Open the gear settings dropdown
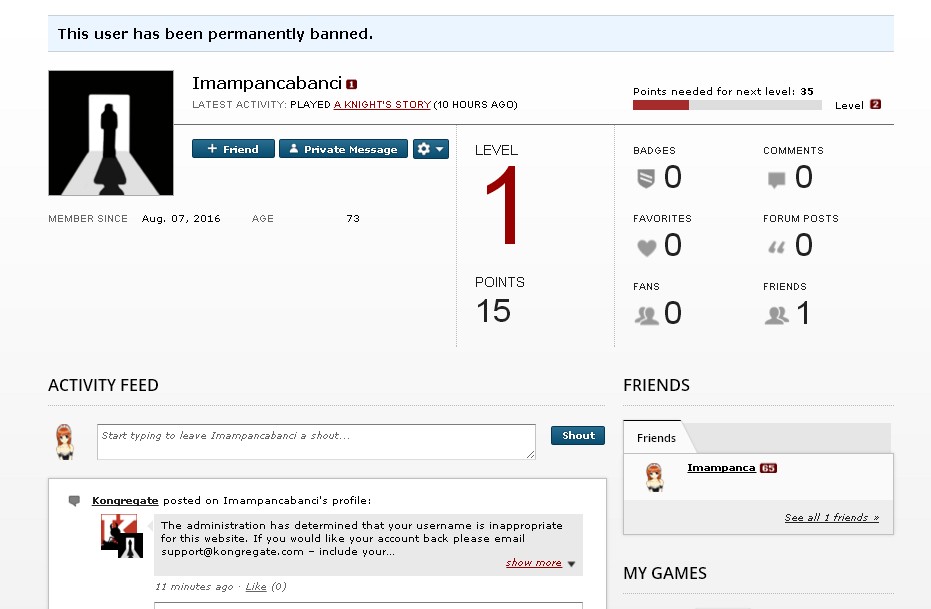The height and width of the screenshot is (609, 931). 431,149
